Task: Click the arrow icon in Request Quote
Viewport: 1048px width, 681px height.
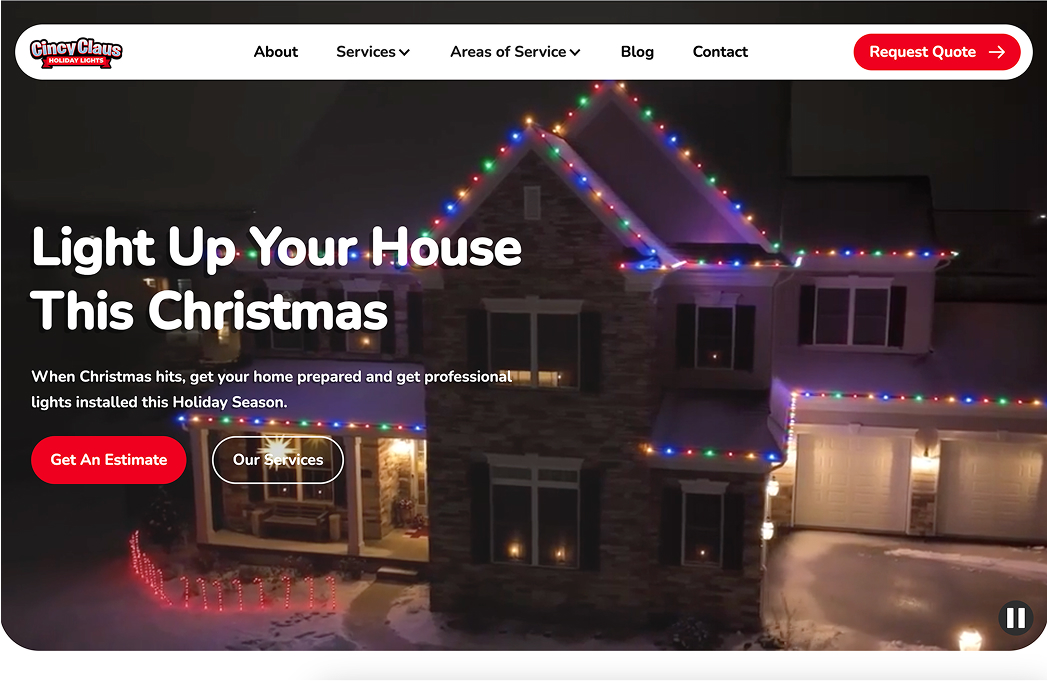Action: [x=997, y=52]
